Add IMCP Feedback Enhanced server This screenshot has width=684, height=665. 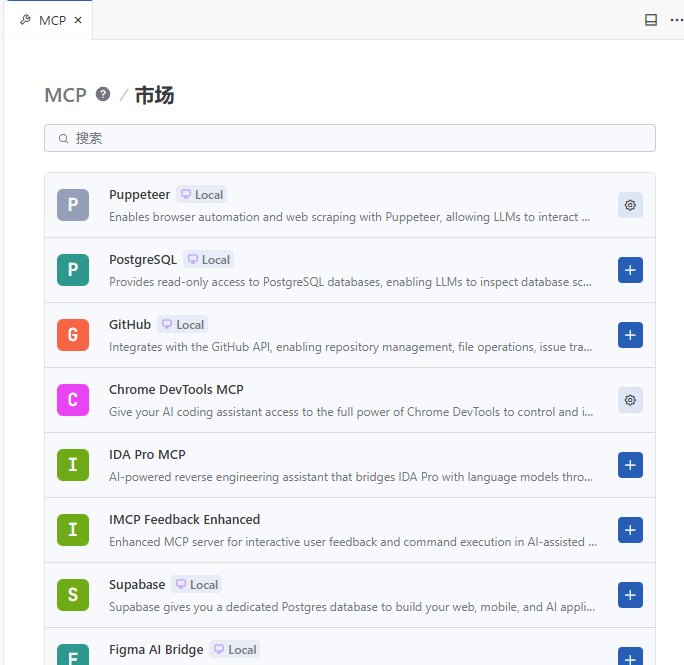pyautogui.click(x=630, y=530)
